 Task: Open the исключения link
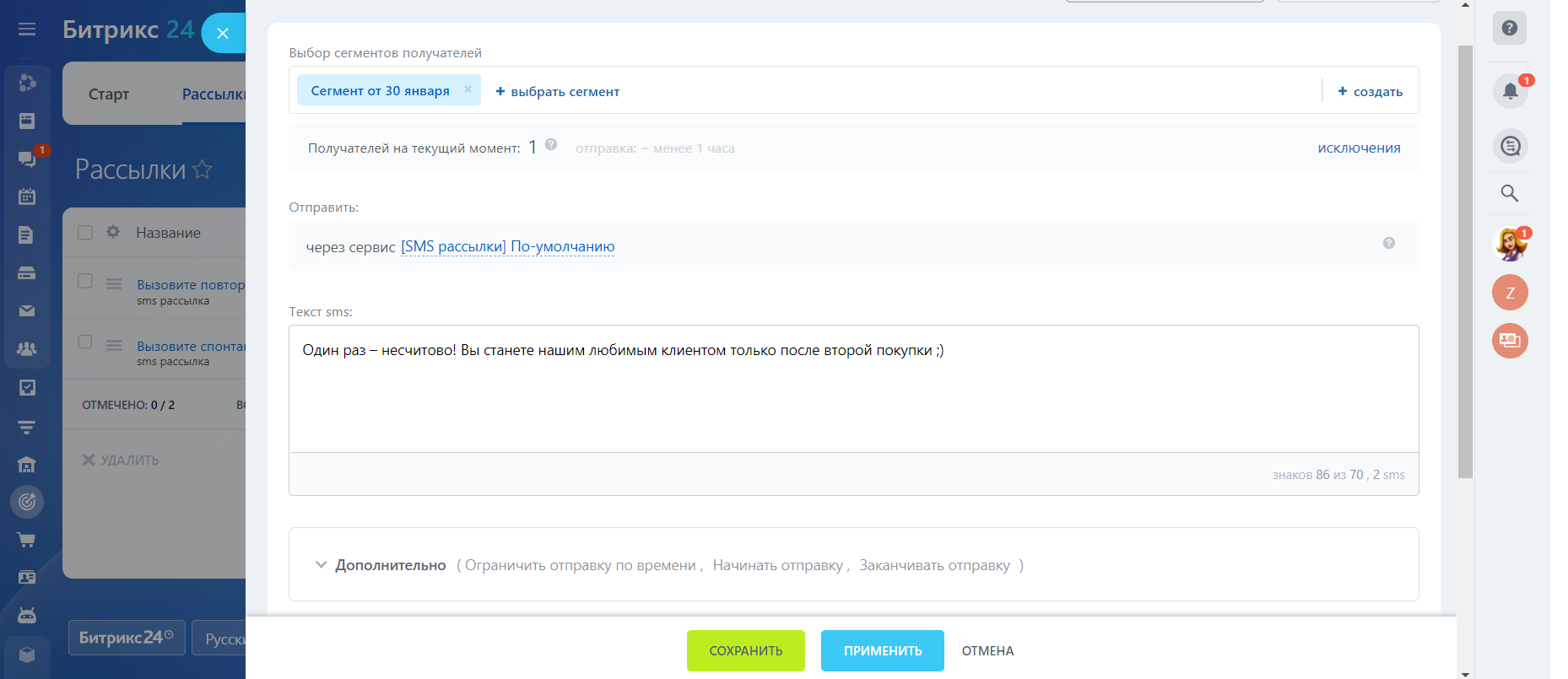click(1360, 148)
